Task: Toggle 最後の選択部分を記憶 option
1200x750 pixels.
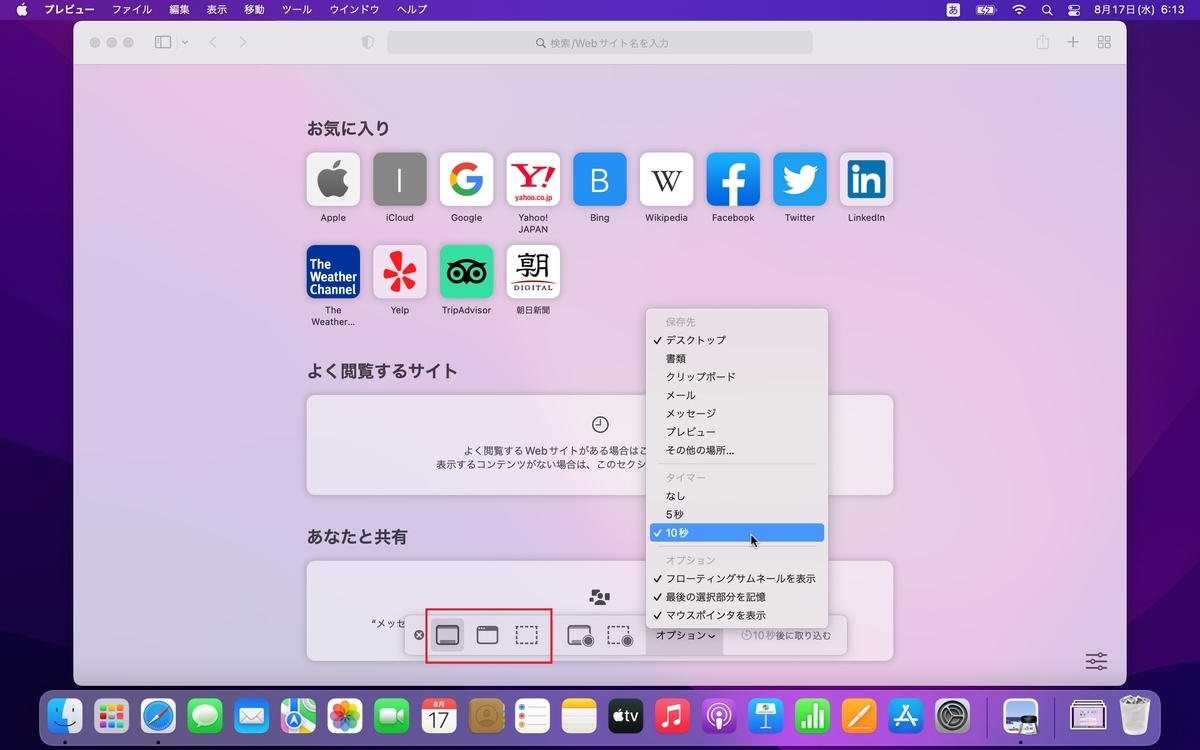Action: pos(737,597)
